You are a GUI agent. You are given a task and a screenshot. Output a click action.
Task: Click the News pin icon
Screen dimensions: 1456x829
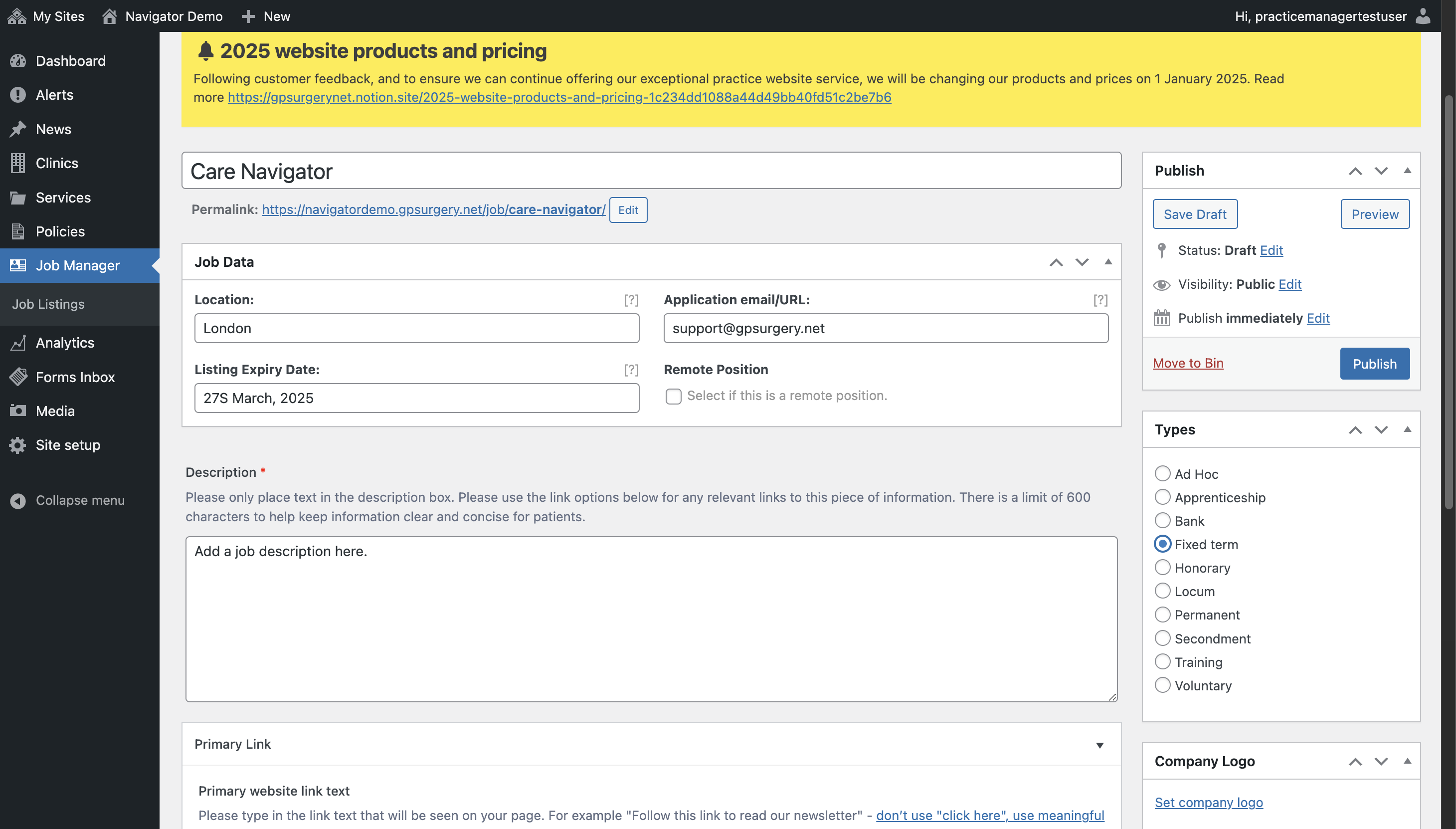17,129
